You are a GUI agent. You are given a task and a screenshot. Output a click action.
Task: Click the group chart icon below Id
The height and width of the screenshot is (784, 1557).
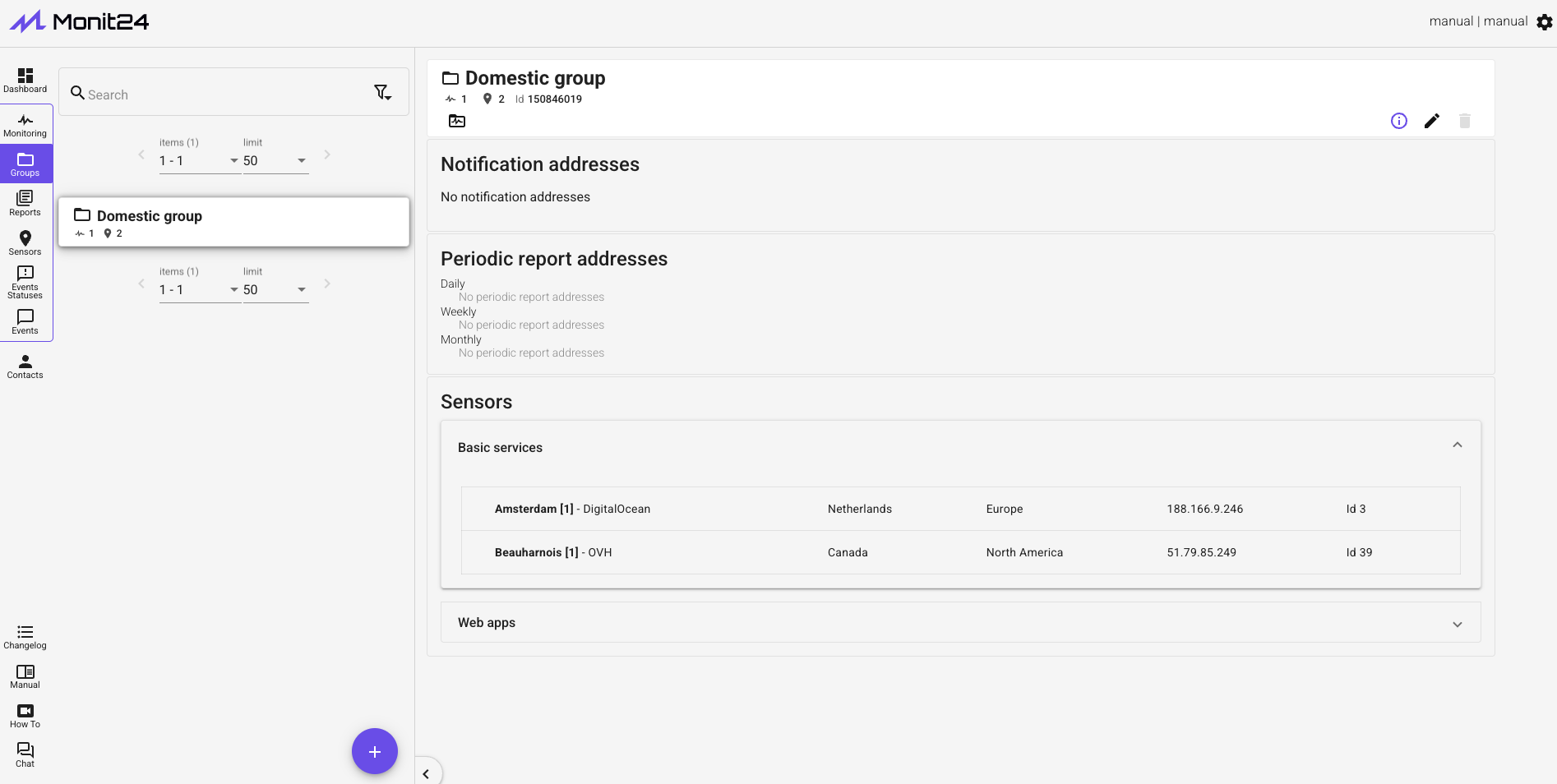[x=457, y=121]
